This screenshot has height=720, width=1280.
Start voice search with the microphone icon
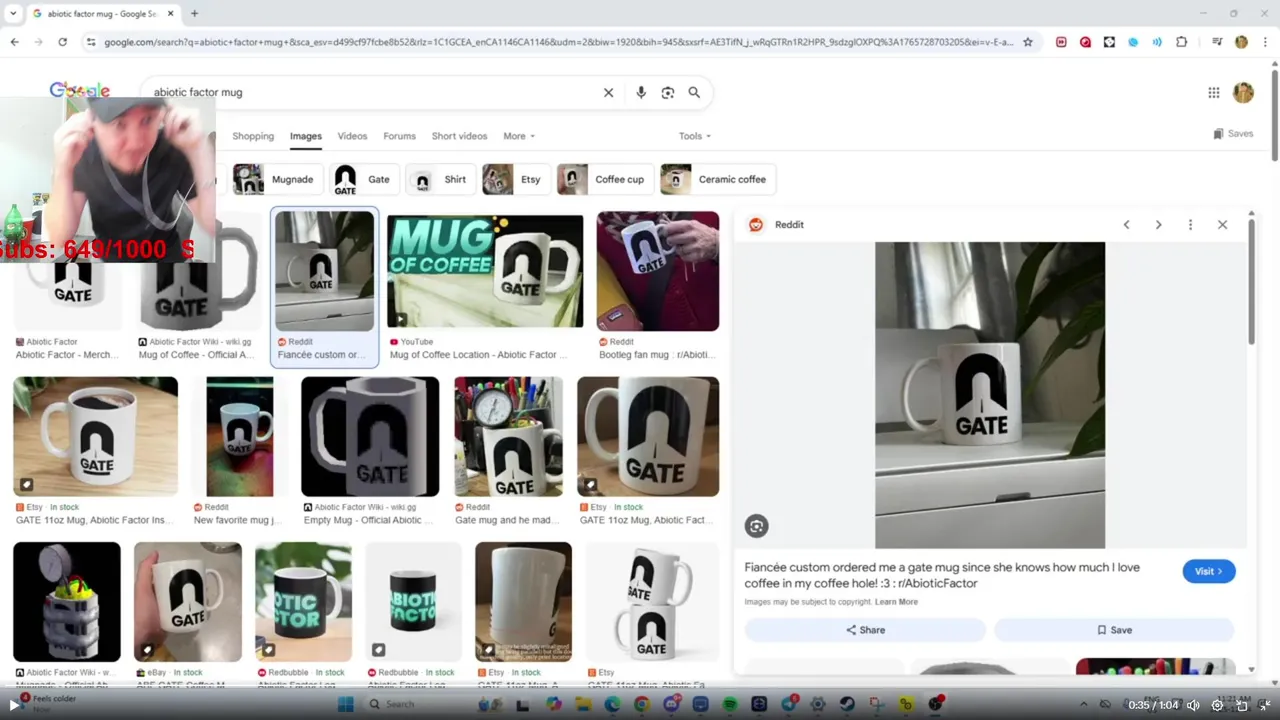click(641, 92)
